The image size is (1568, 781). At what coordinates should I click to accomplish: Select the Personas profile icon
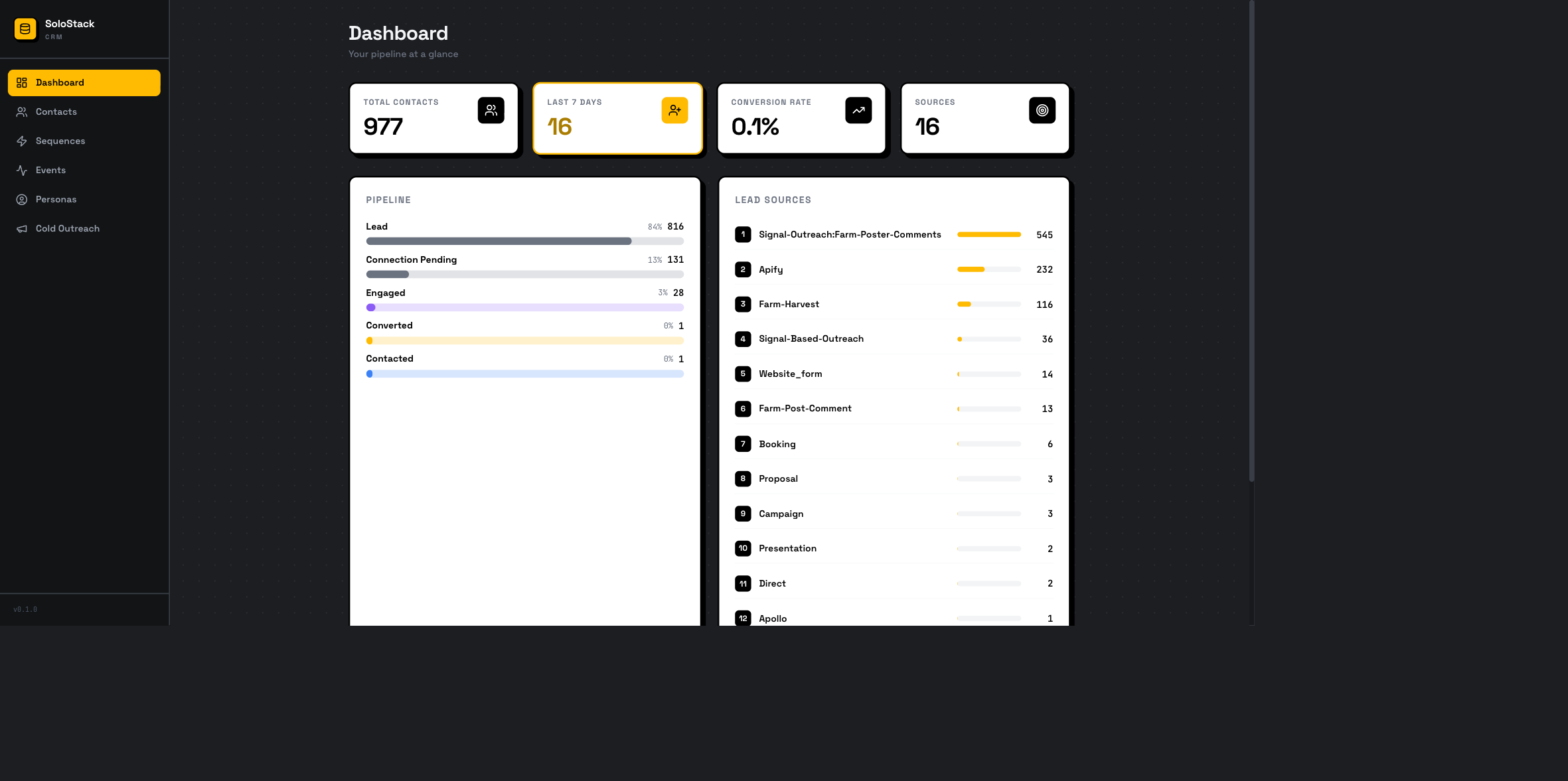pyautogui.click(x=21, y=199)
